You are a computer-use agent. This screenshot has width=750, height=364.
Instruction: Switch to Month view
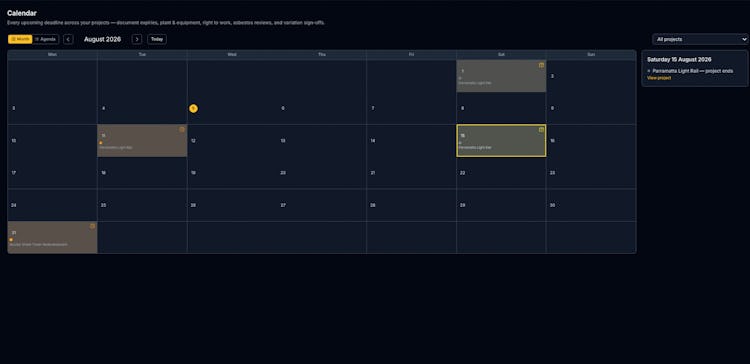(x=20, y=39)
